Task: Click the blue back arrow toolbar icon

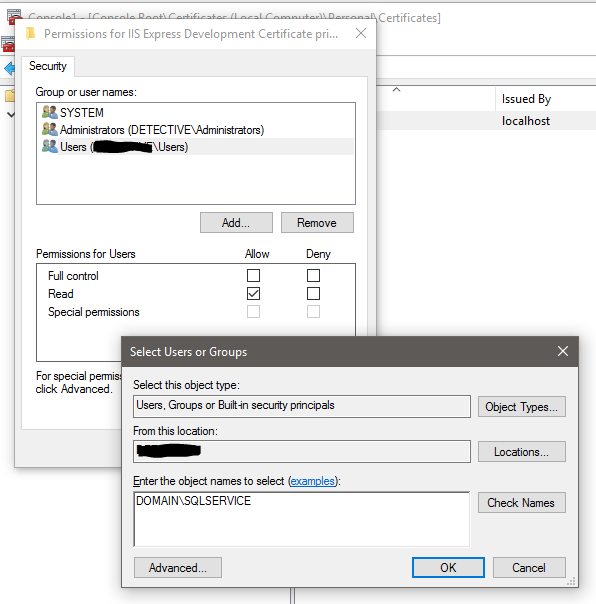Action: [x=9, y=69]
